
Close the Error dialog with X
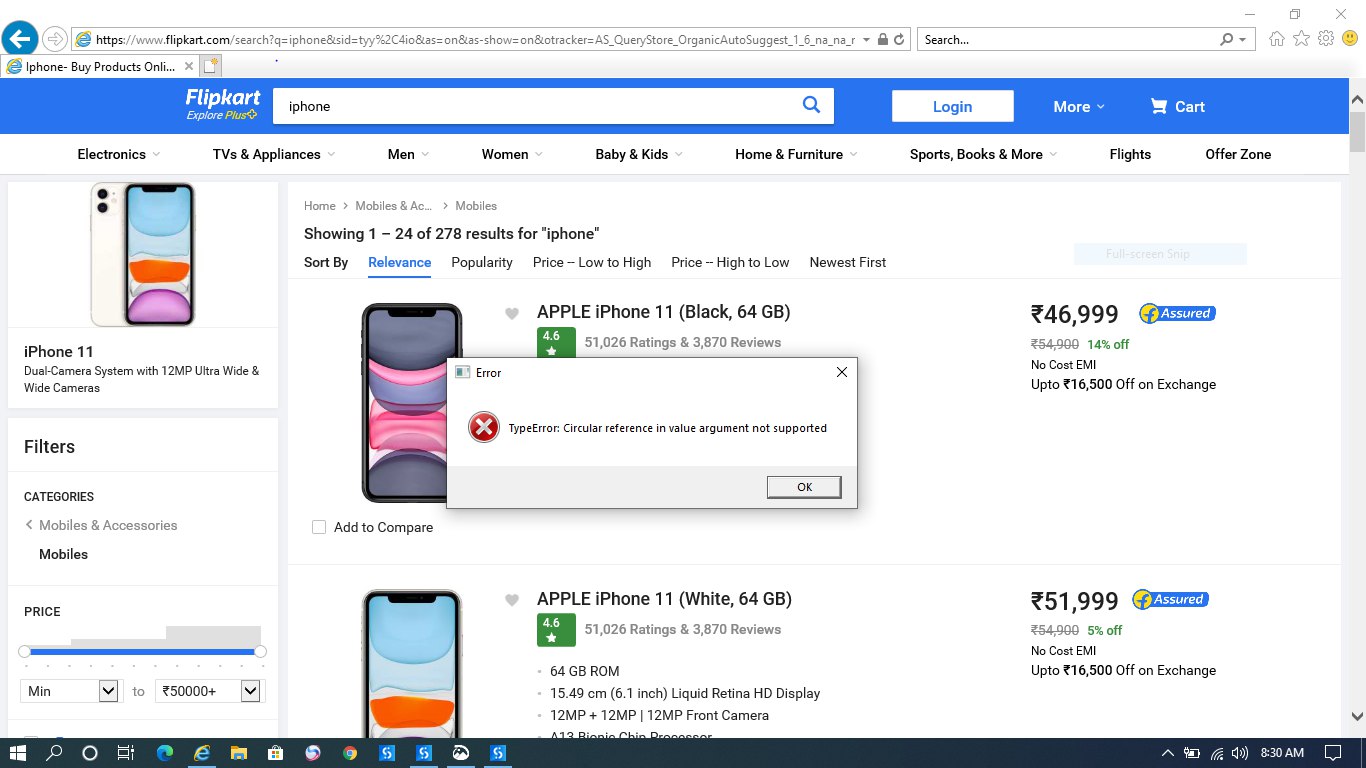(841, 372)
